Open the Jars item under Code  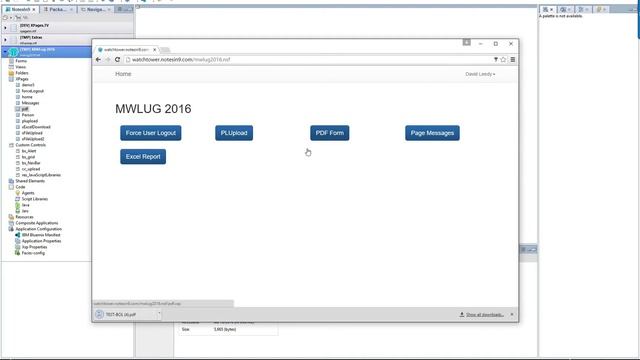25,211
